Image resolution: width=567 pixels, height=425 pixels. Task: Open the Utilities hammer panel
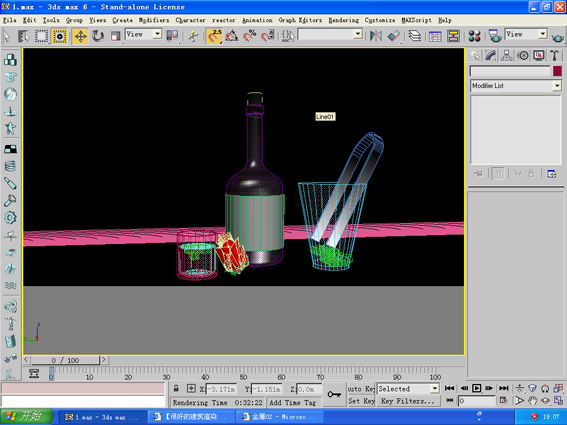coord(554,55)
